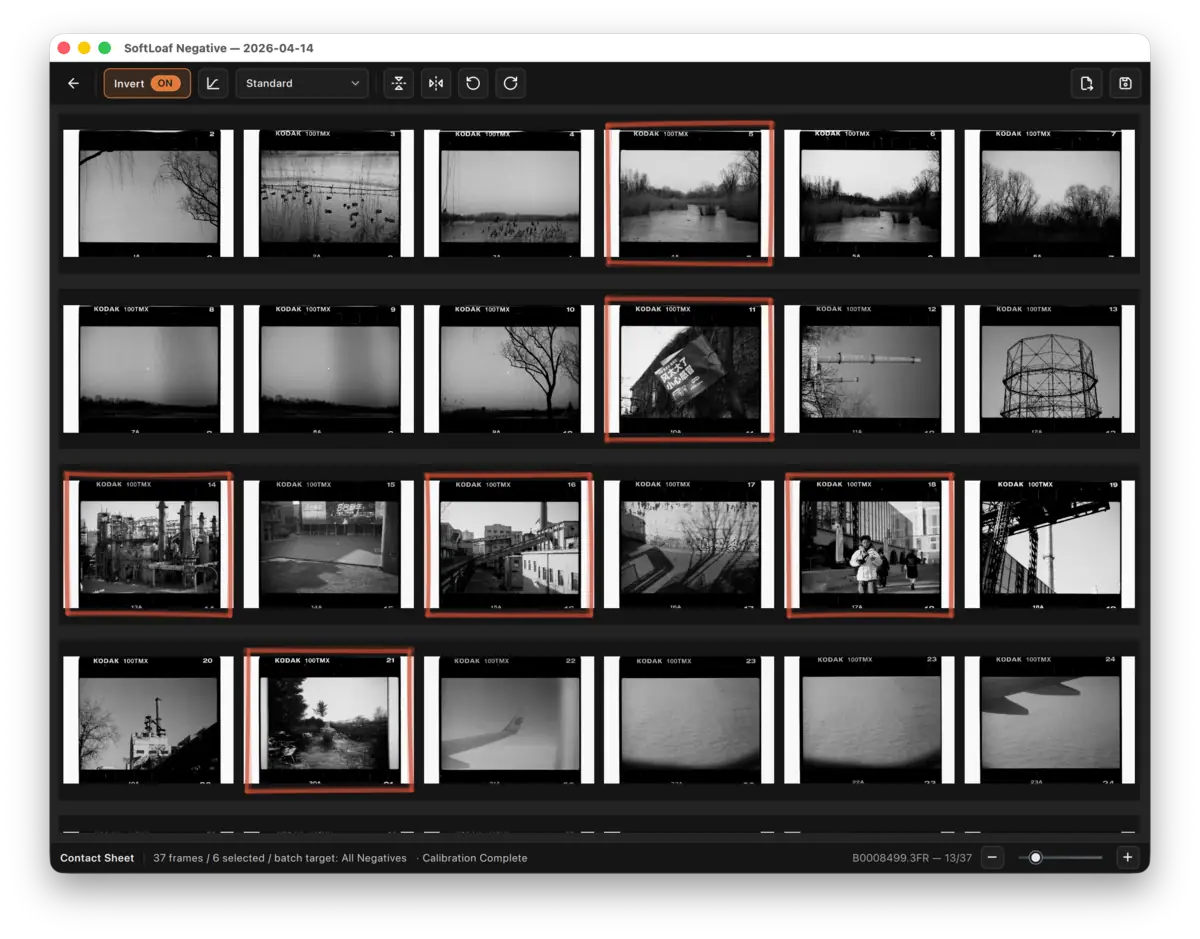Select frame 22 airplane wing
Image resolution: width=1200 pixels, height=939 pixels.
click(x=509, y=719)
